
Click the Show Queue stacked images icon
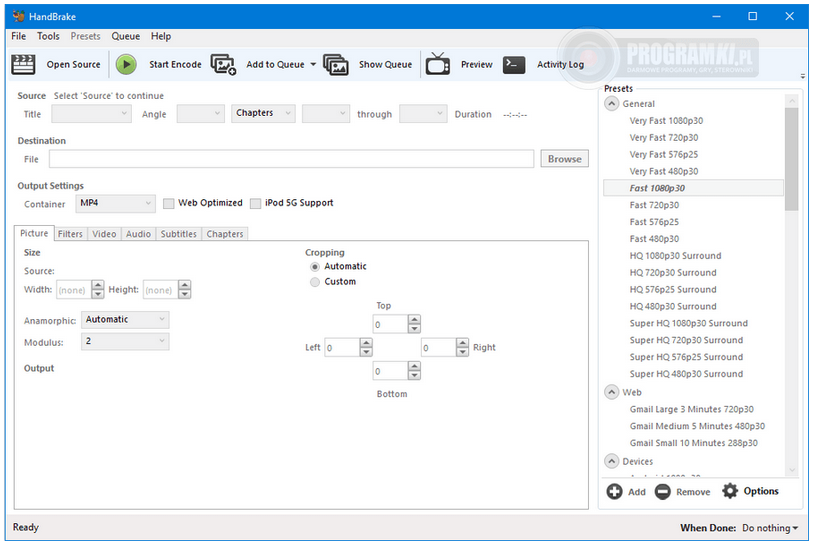click(336, 64)
